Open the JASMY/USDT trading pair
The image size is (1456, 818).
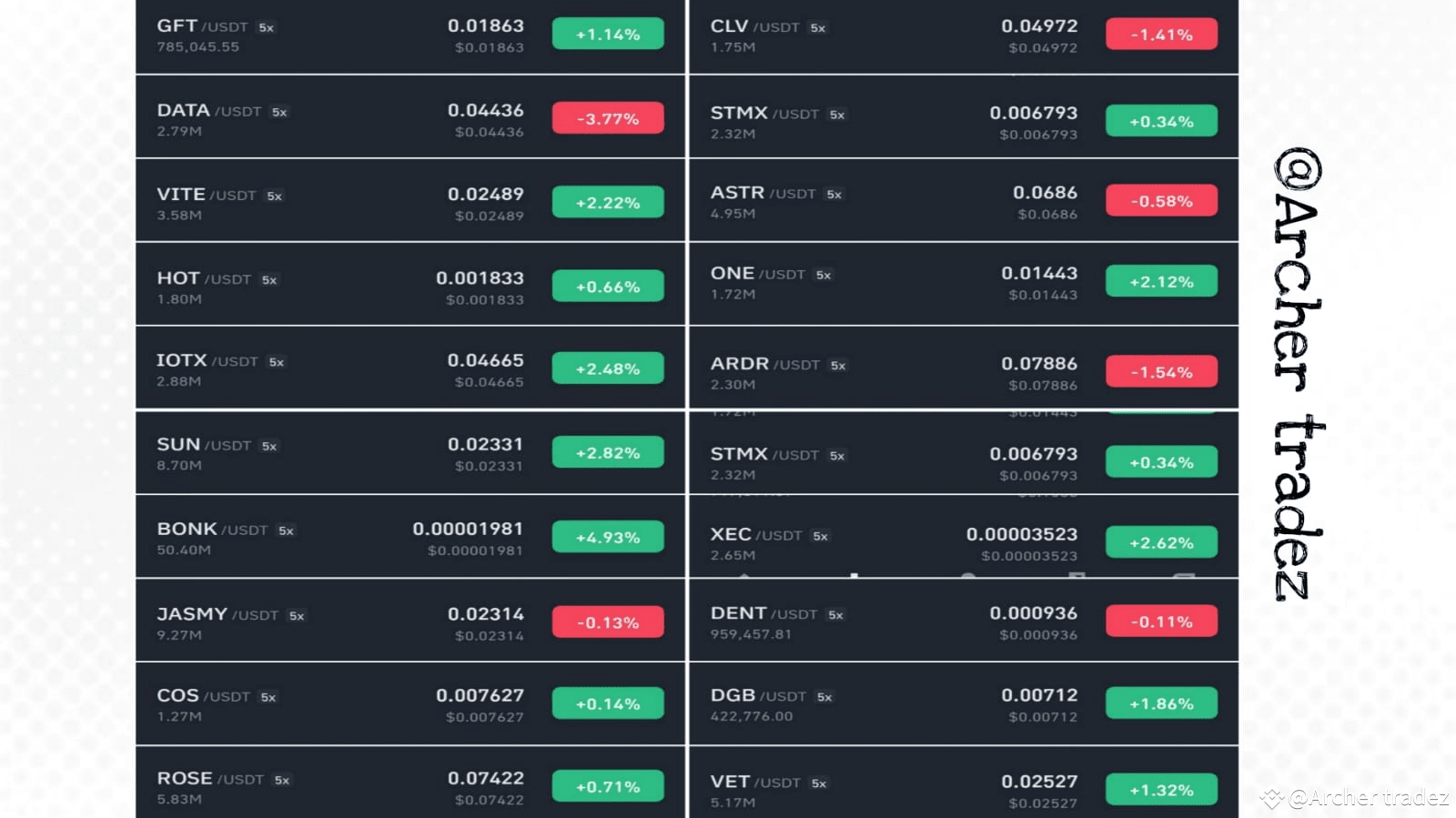click(x=410, y=621)
